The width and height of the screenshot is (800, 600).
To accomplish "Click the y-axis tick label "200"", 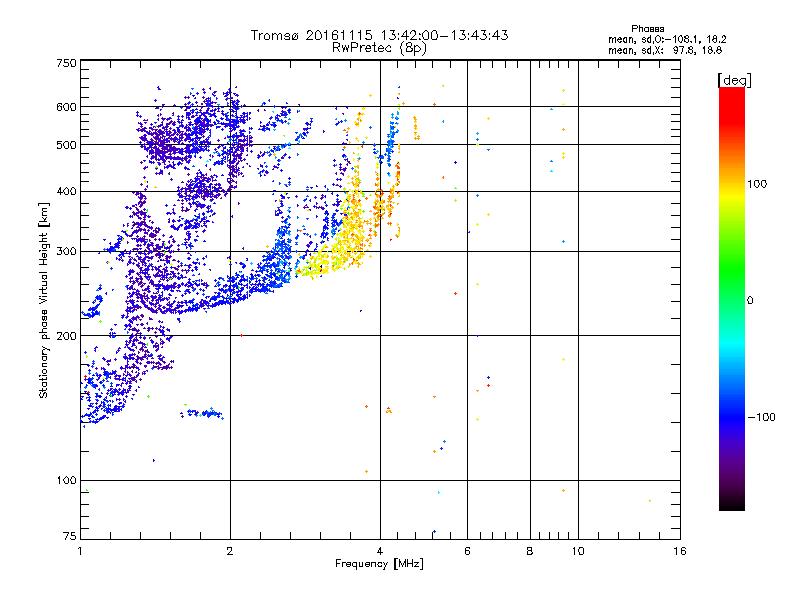I will tap(66, 336).
